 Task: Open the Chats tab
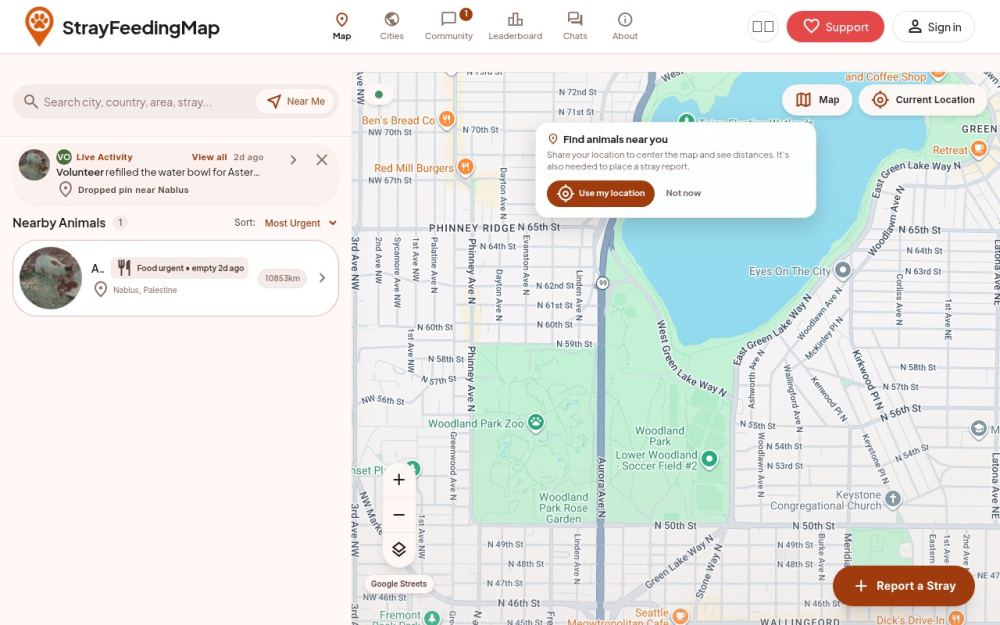click(575, 27)
